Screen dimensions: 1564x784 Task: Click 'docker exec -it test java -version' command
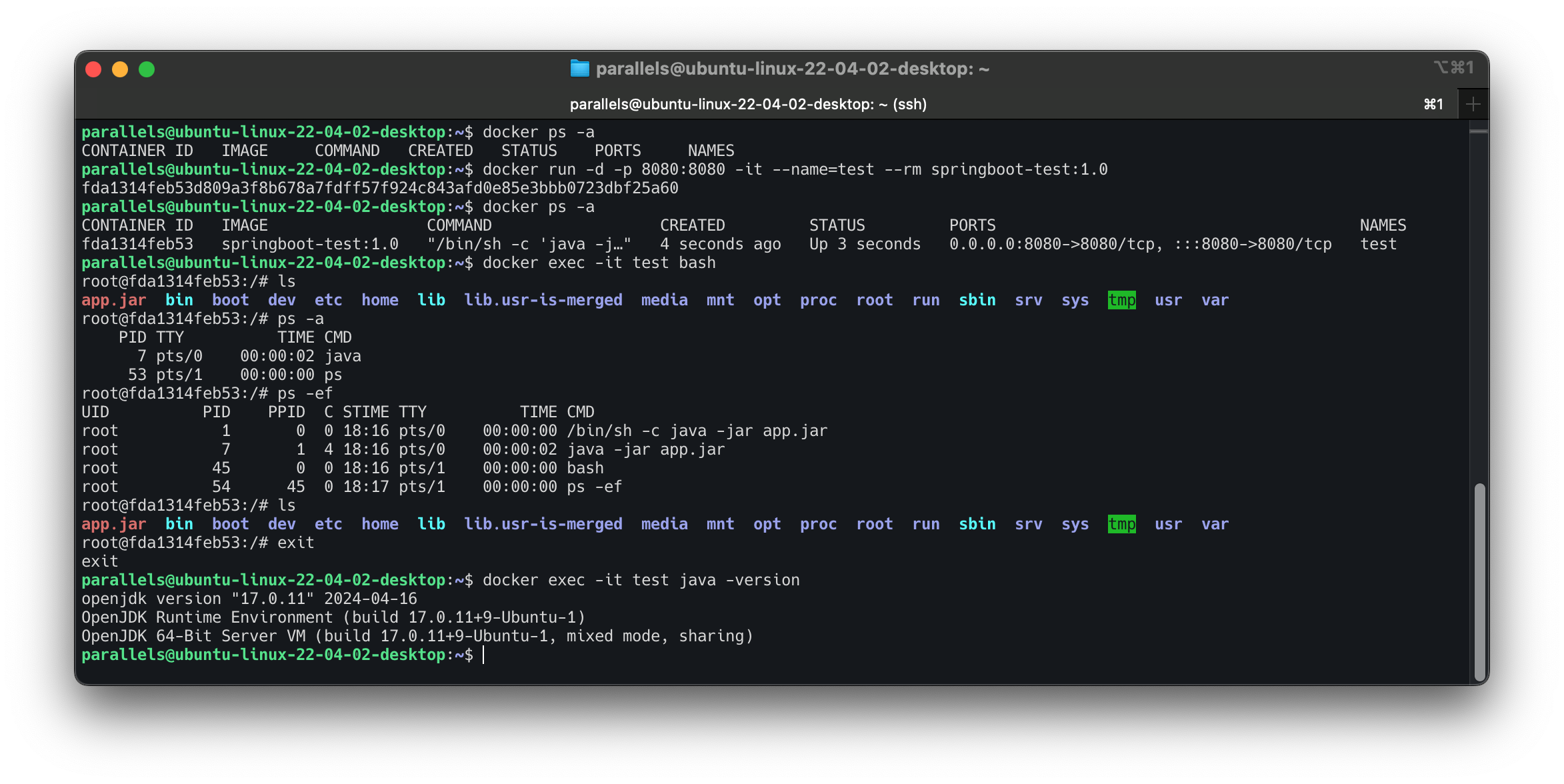[x=641, y=580]
